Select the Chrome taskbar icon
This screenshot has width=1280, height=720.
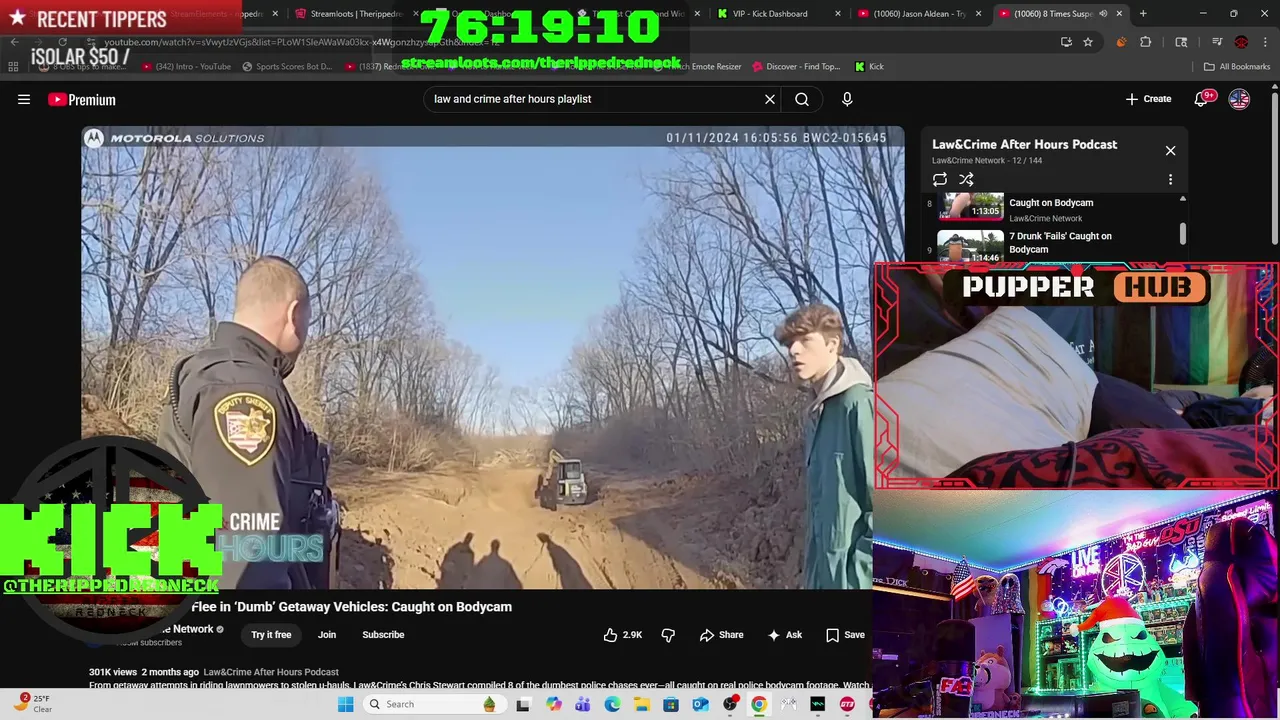759,704
